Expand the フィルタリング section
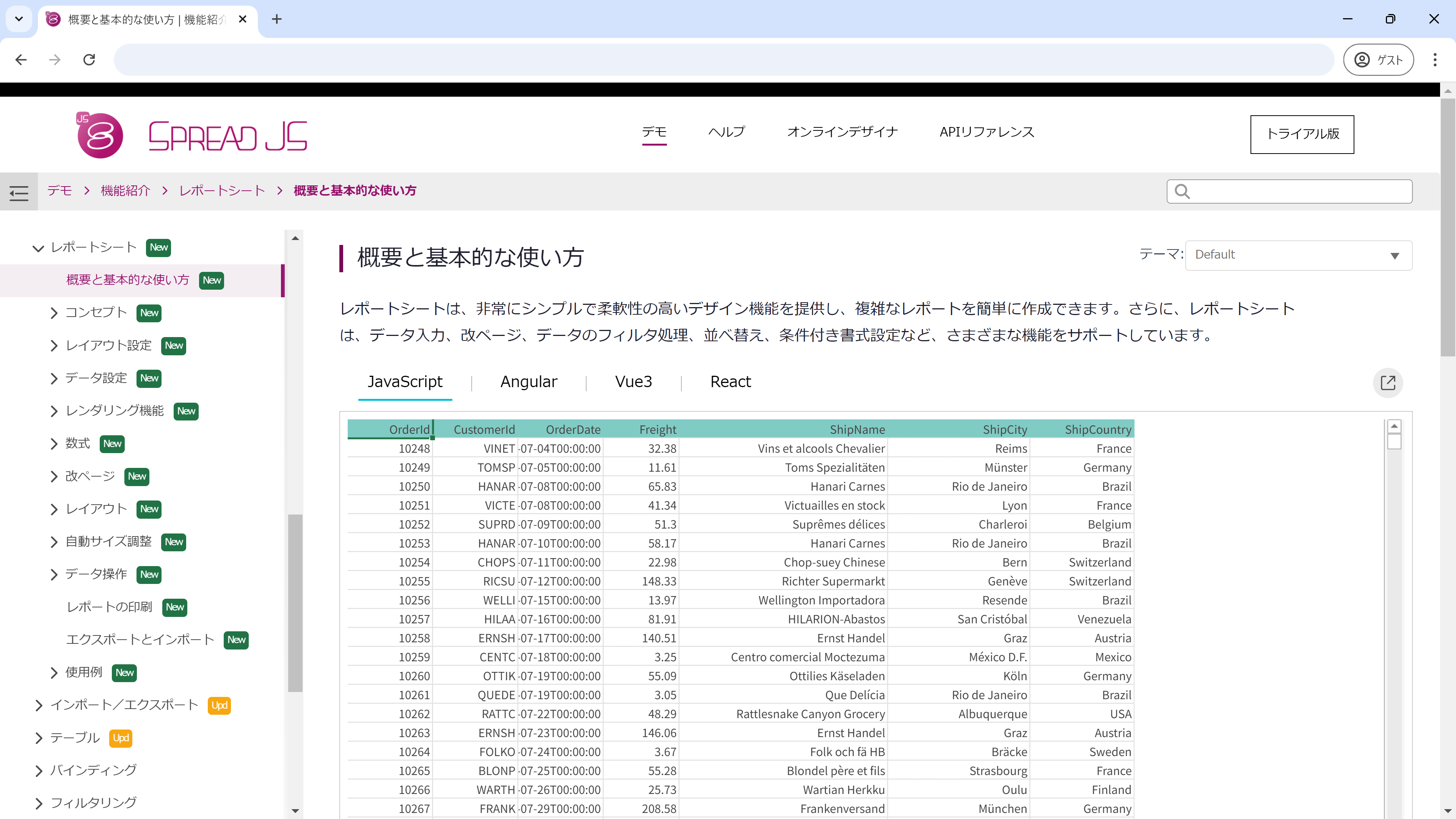 pyautogui.click(x=38, y=803)
